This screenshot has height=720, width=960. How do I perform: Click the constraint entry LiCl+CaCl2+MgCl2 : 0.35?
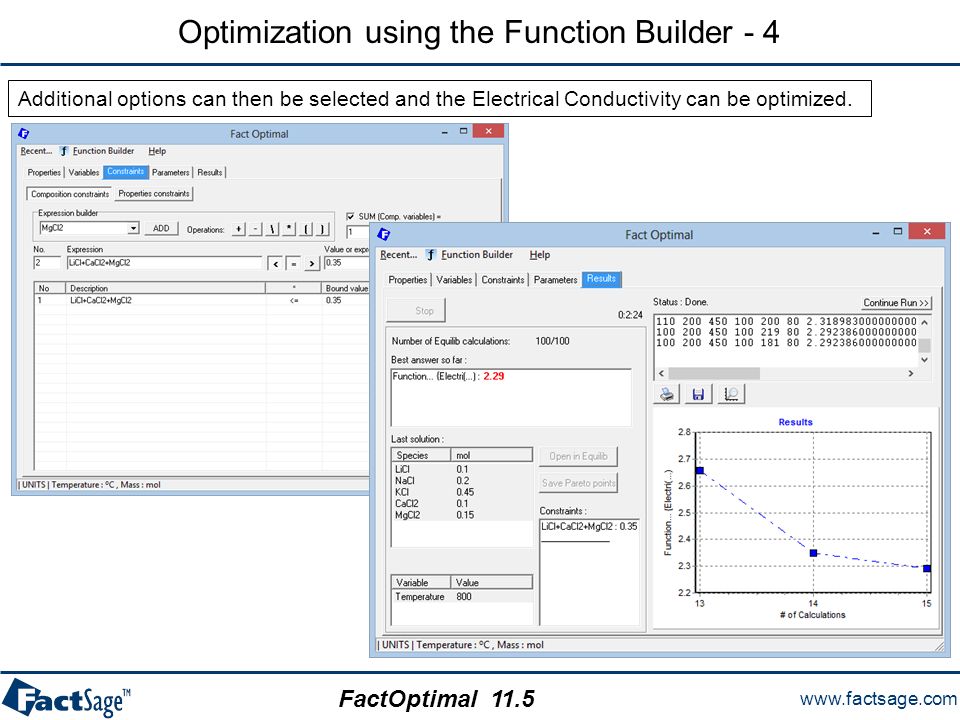(589, 527)
